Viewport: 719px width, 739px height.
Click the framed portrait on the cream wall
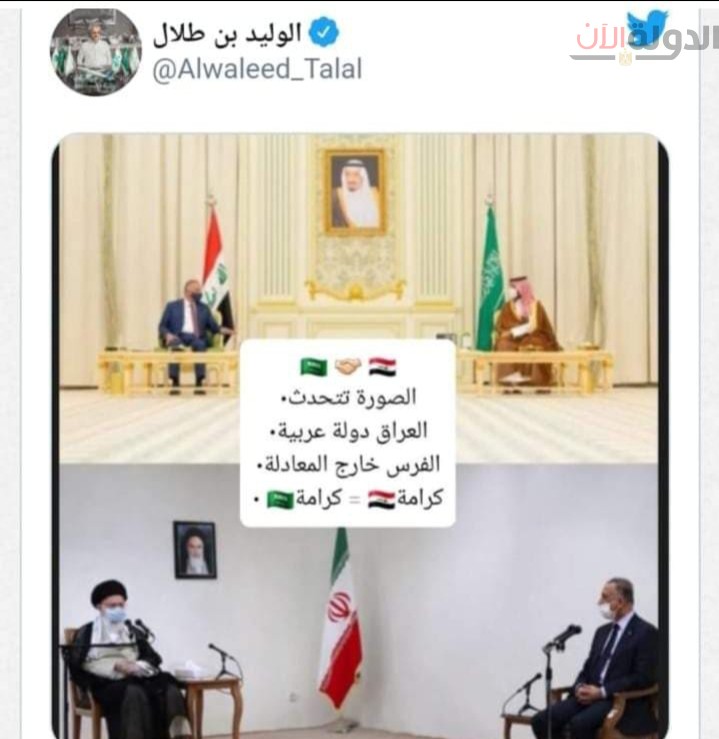click(355, 192)
